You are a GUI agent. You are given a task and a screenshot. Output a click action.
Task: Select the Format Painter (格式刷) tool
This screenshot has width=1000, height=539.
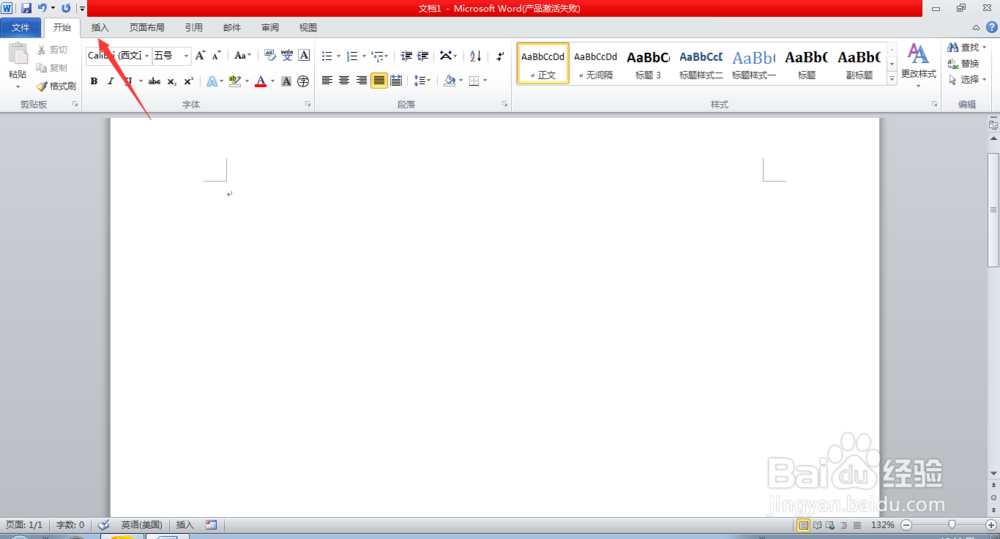pyautogui.click(x=56, y=85)
